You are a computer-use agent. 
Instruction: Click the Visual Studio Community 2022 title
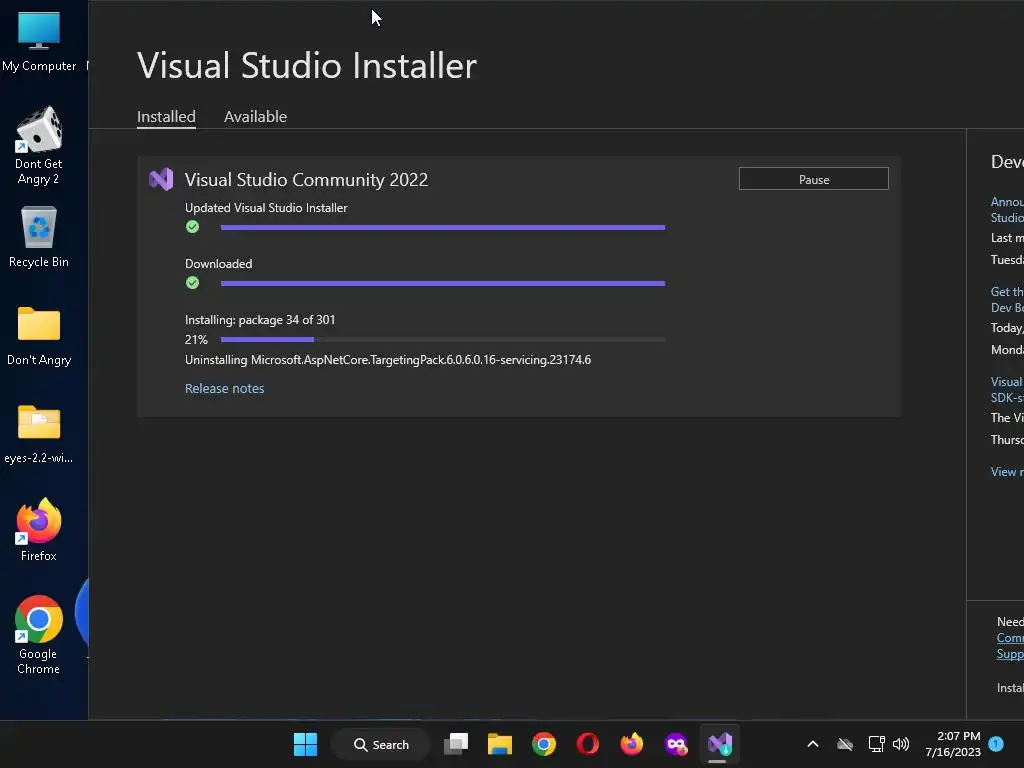coord(306,179)
